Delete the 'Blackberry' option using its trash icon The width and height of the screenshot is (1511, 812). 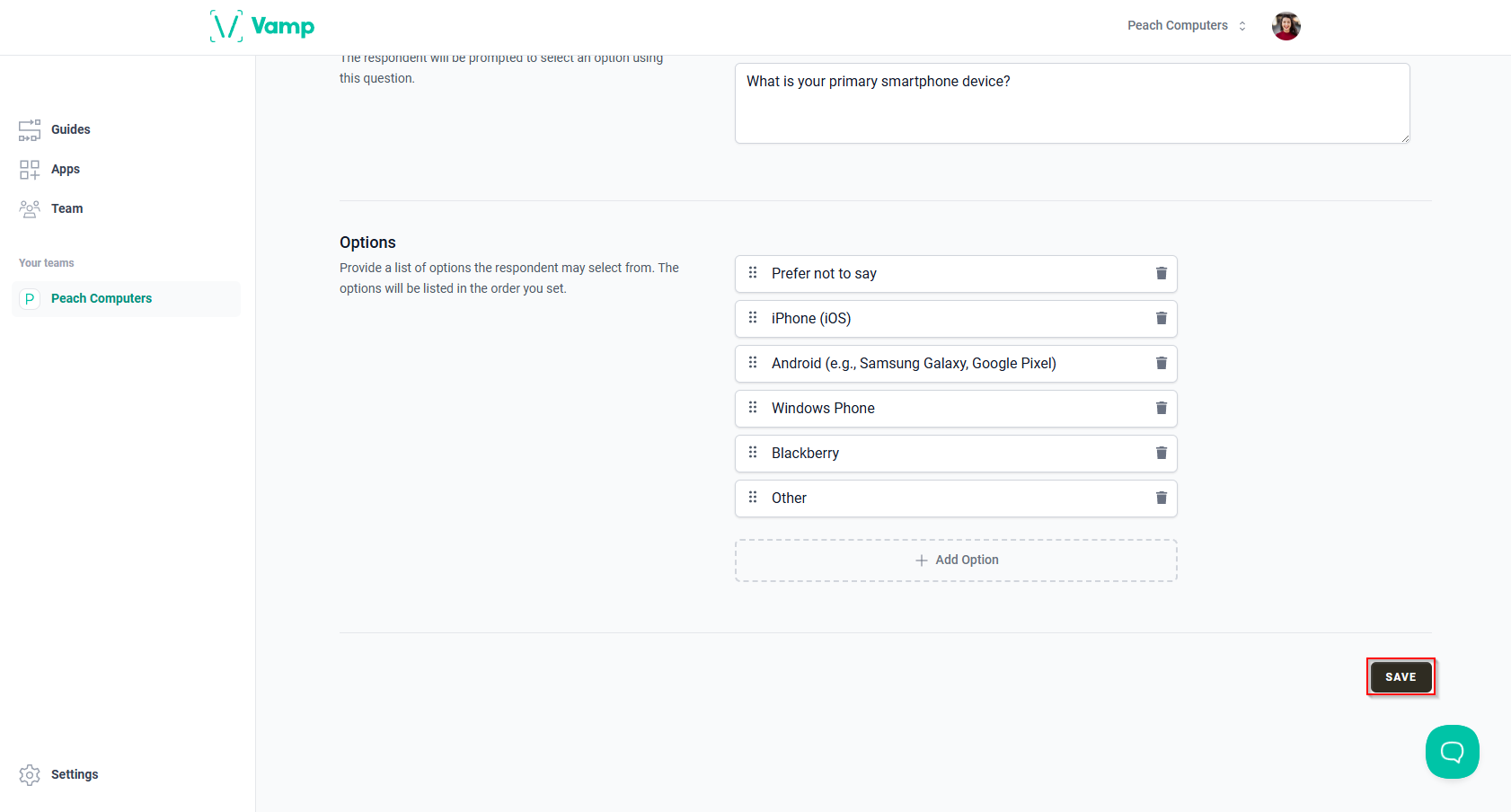(x=1161, y=453)
